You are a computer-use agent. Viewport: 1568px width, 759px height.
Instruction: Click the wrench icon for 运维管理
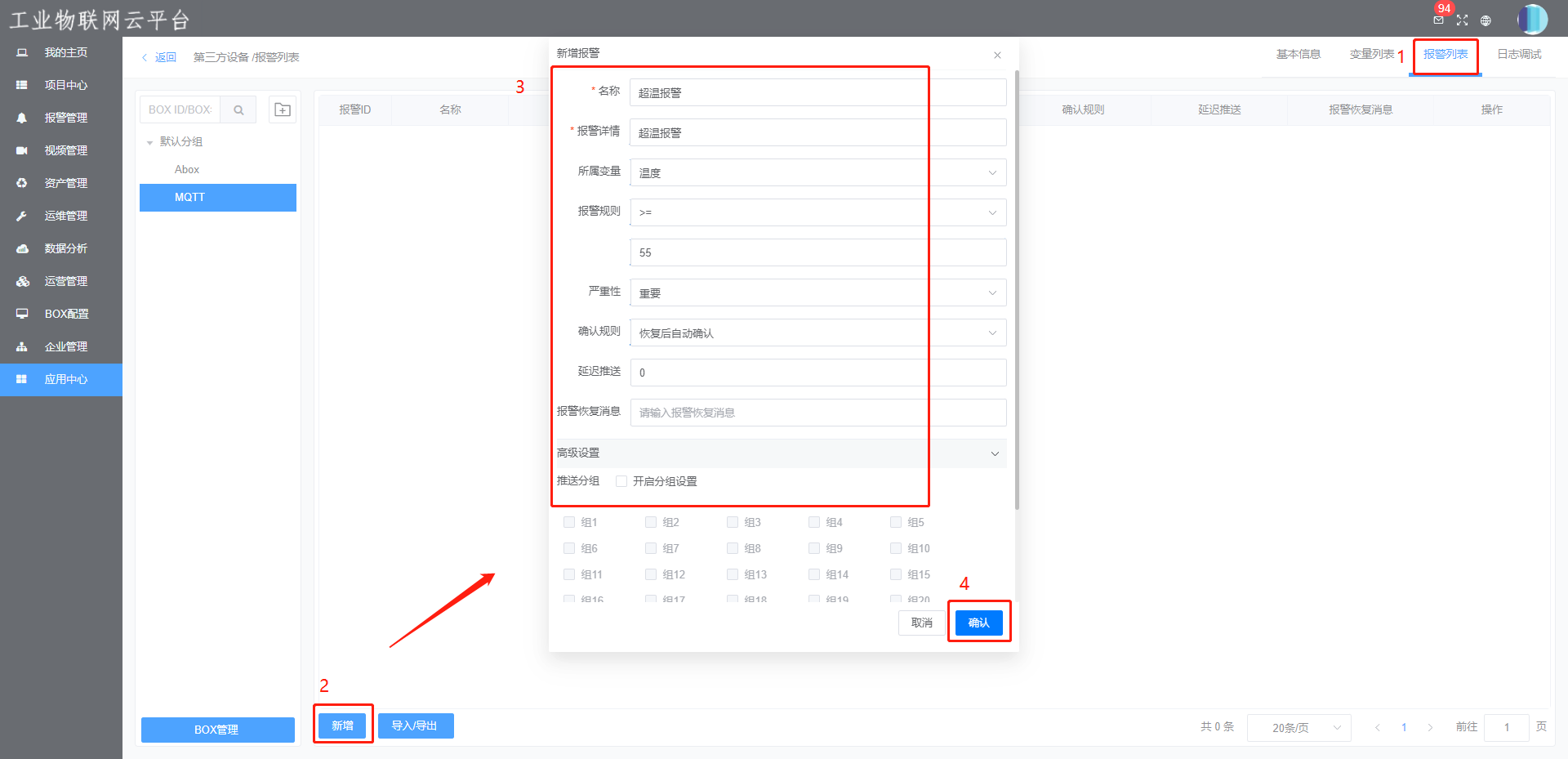22,216
